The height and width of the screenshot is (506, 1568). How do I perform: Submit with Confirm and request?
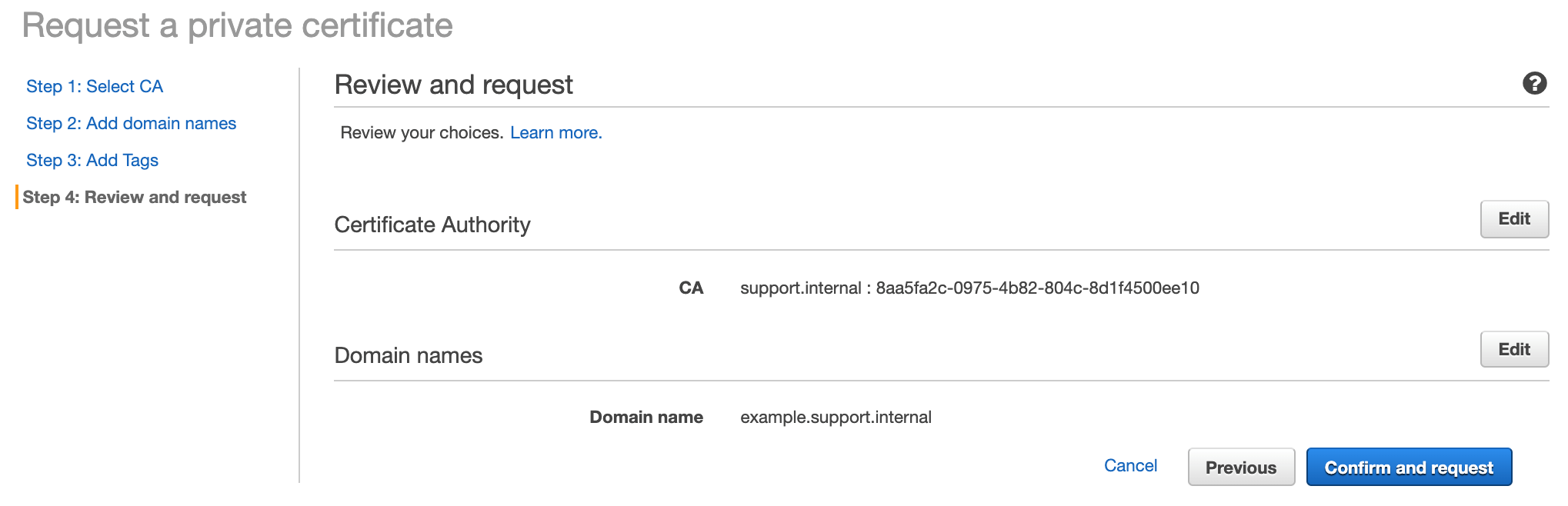[1409, 467]
